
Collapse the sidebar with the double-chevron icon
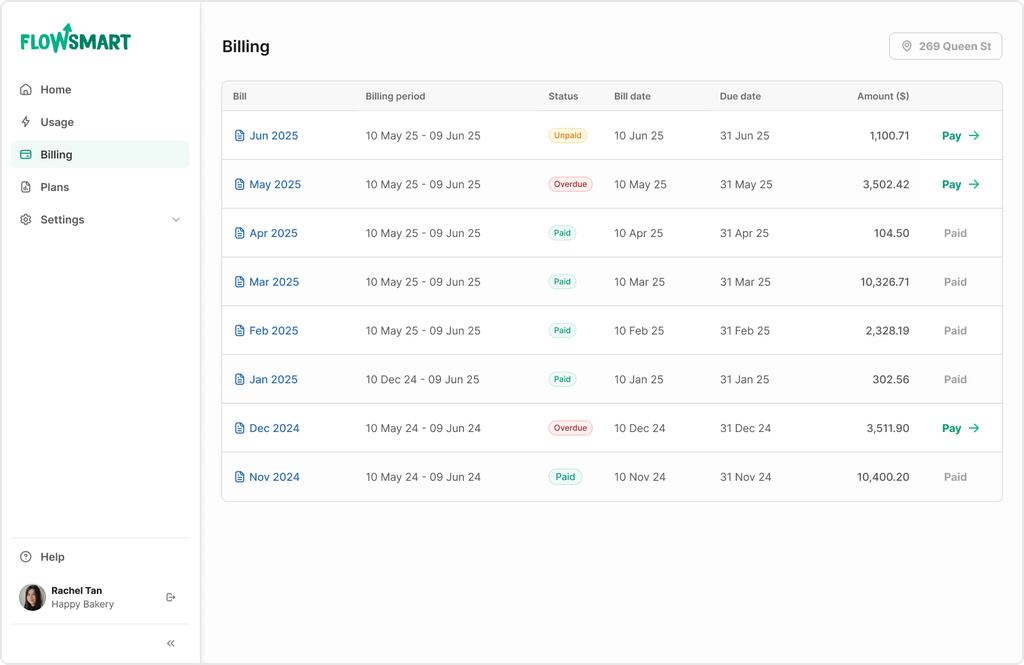click(x=171, y=643)
